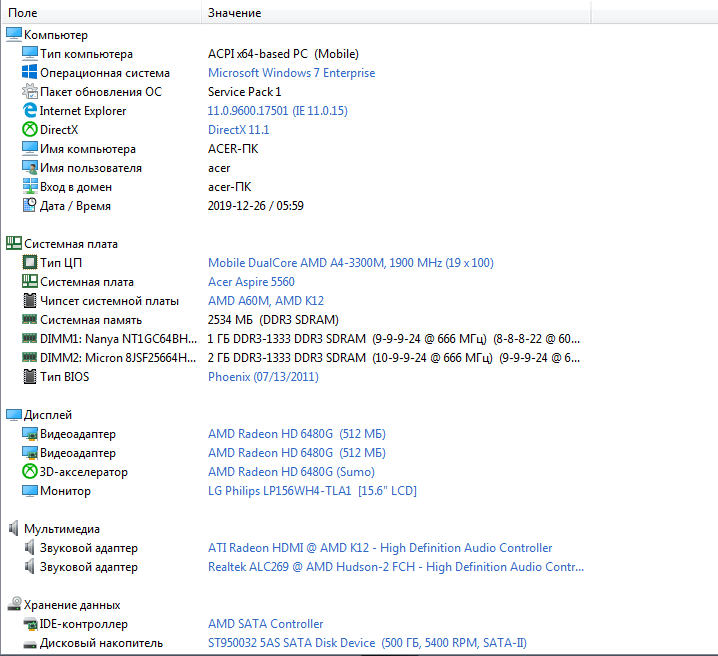Screen dimensions: 718x656
Task: Click the Системная память RAM icon
Action: click(30, 319)
